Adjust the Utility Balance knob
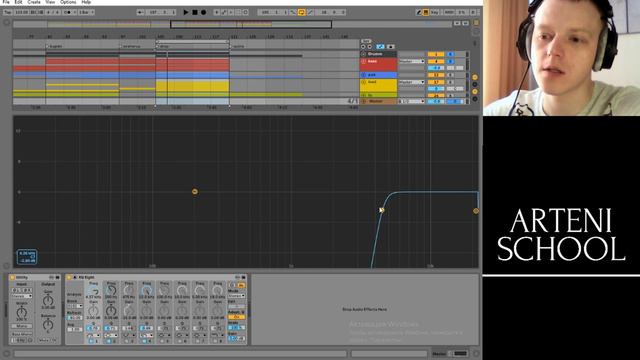This screenshot has width=640, height=360. [48, 325]
